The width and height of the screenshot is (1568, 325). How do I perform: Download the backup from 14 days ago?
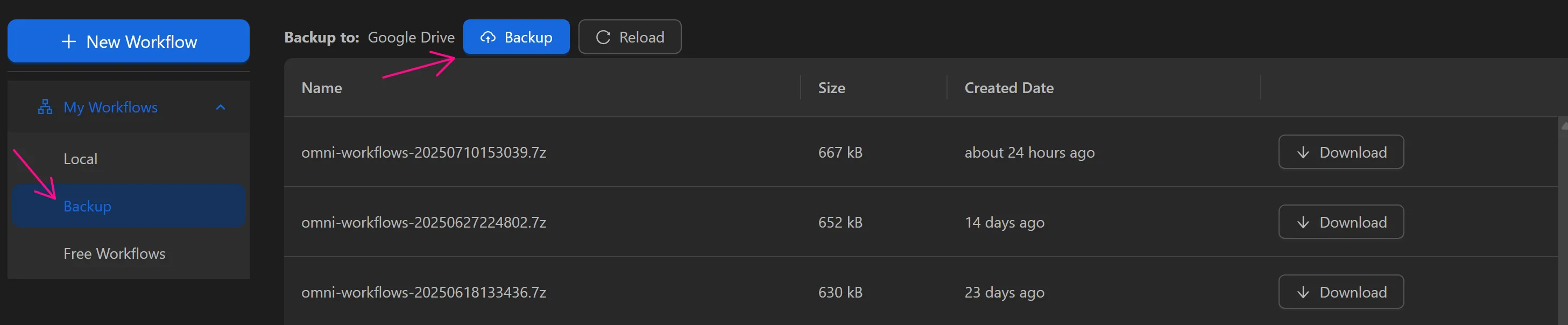(1341, 222)
